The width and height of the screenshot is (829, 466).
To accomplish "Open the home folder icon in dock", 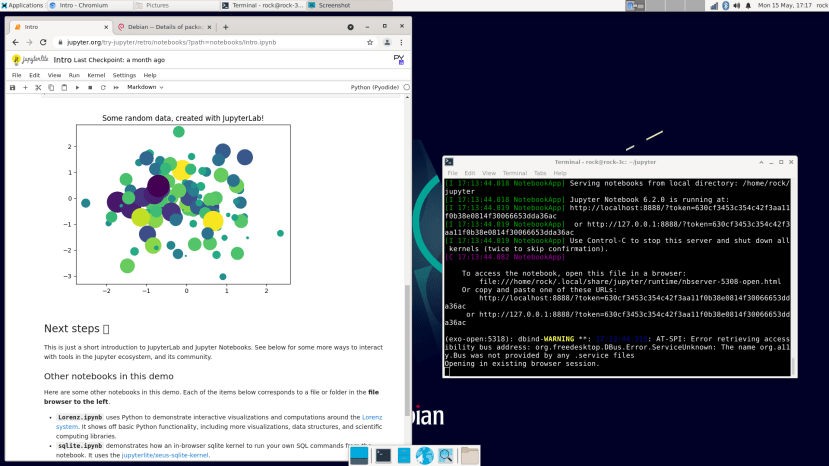I will (x=469, y=455).
